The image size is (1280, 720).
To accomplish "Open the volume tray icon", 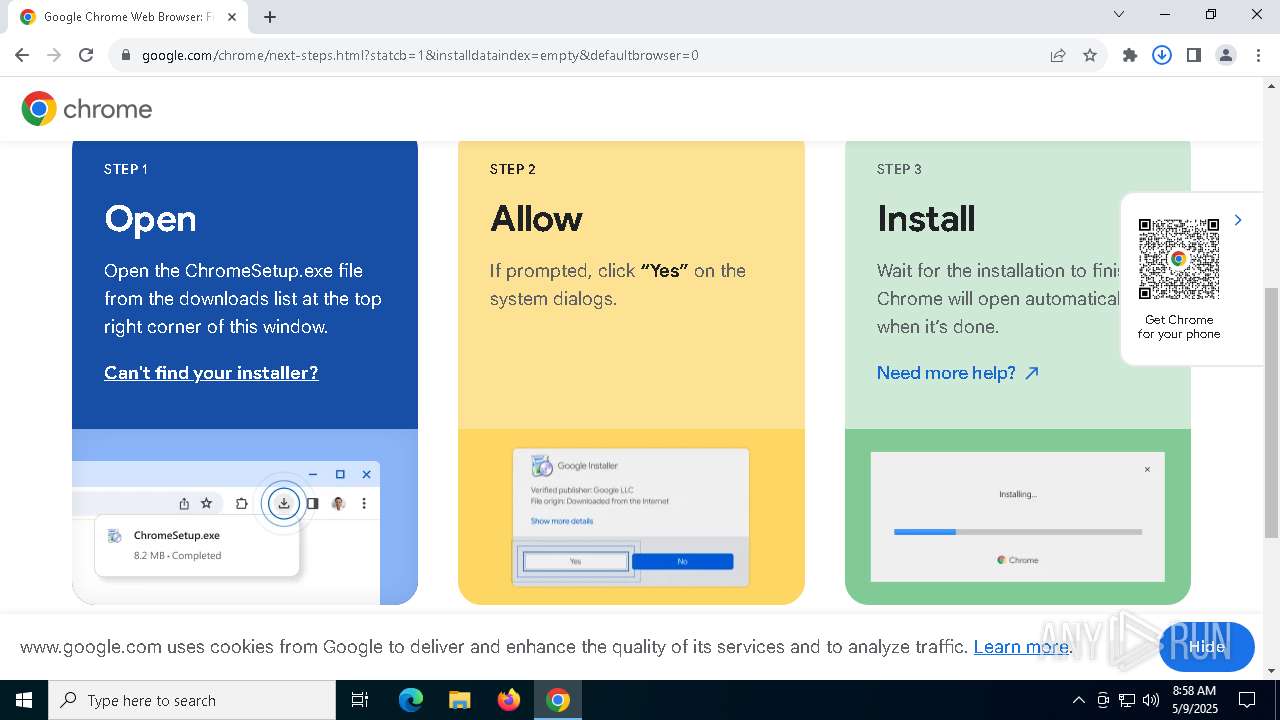I will point(1151,700).
